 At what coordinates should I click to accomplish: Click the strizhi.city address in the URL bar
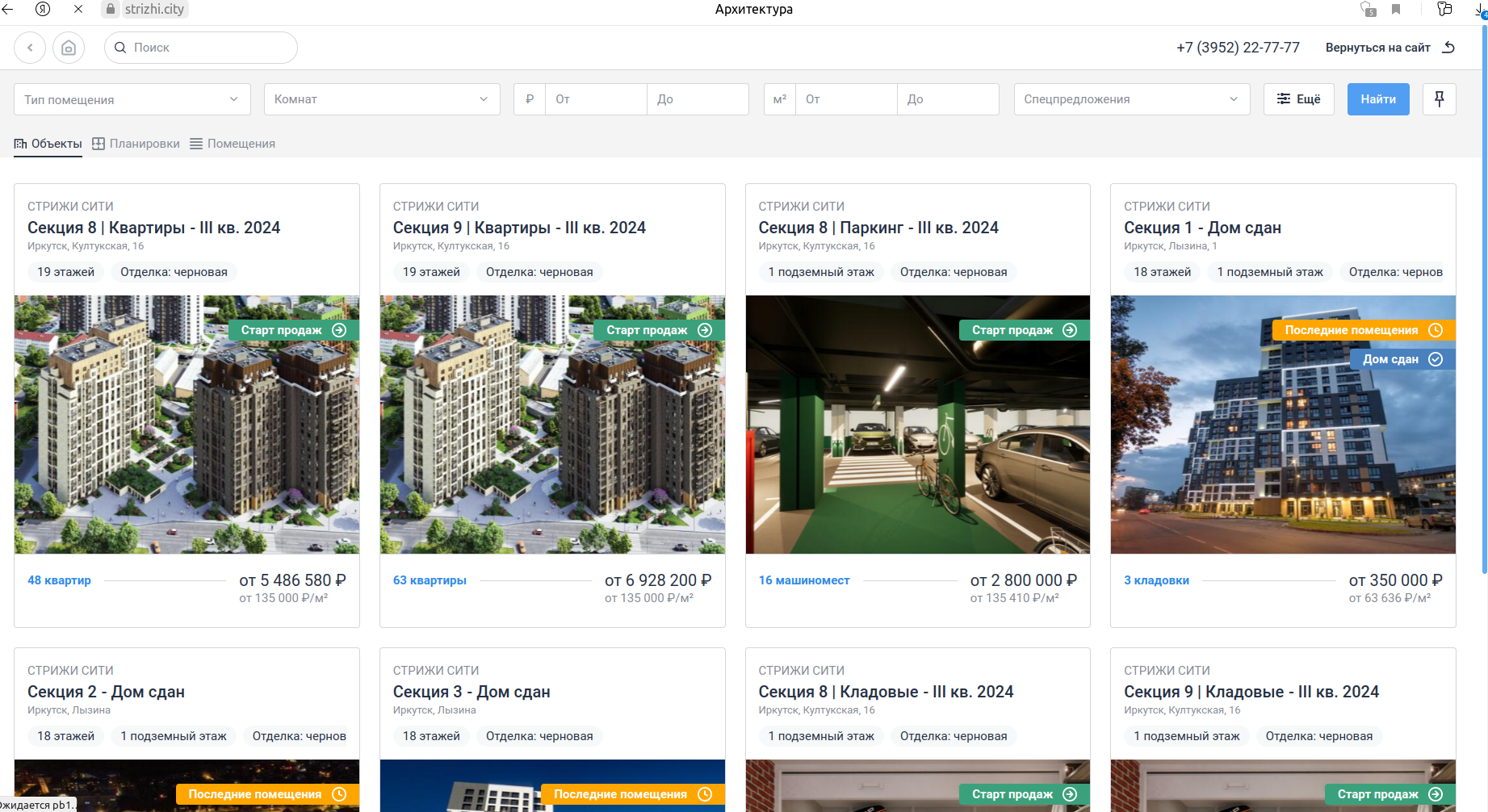click(154, 9)
